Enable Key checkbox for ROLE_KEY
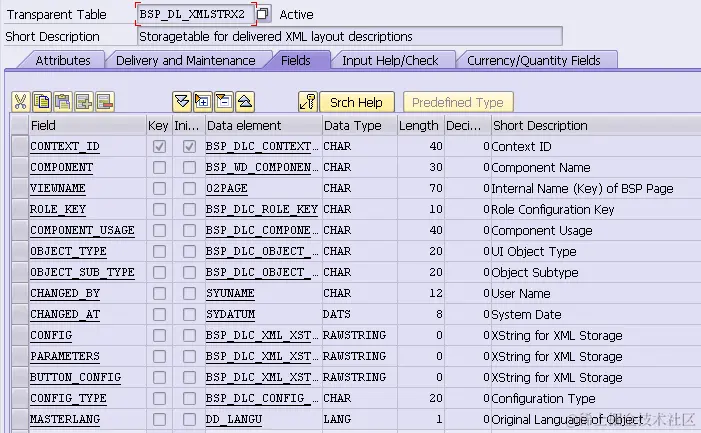Viewport: 701px width, 433px height. pos(159,210)
